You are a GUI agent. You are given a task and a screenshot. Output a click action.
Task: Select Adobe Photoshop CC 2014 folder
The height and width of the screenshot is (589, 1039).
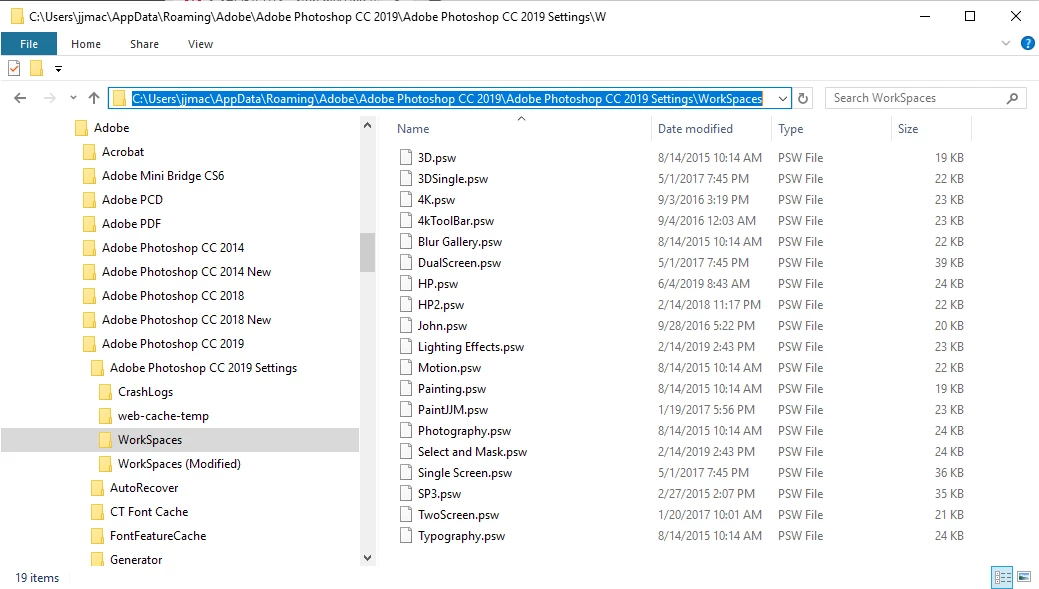point(173,248)
